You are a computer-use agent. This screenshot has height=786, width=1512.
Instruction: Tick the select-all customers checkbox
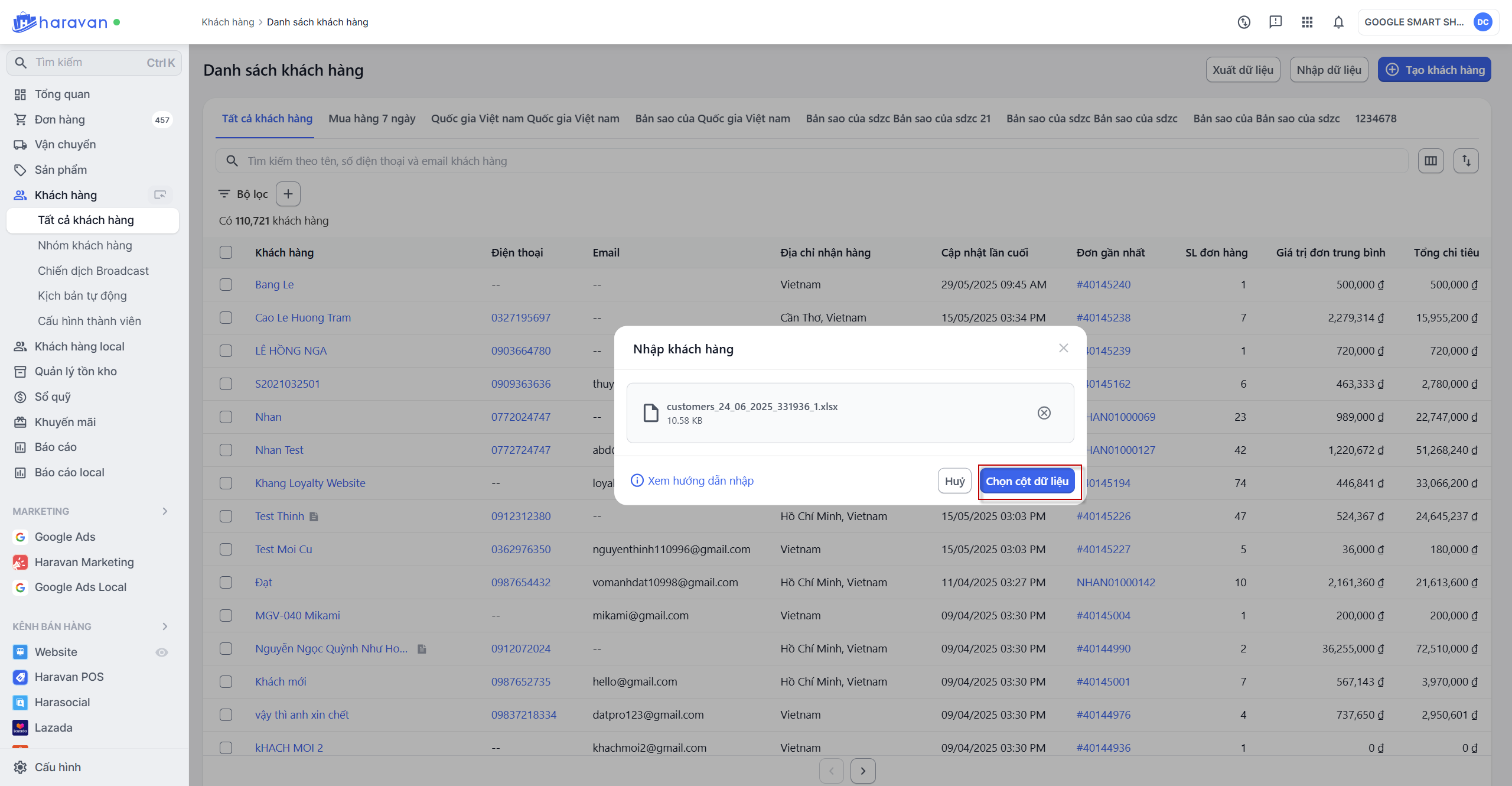[x=226, y=252]
